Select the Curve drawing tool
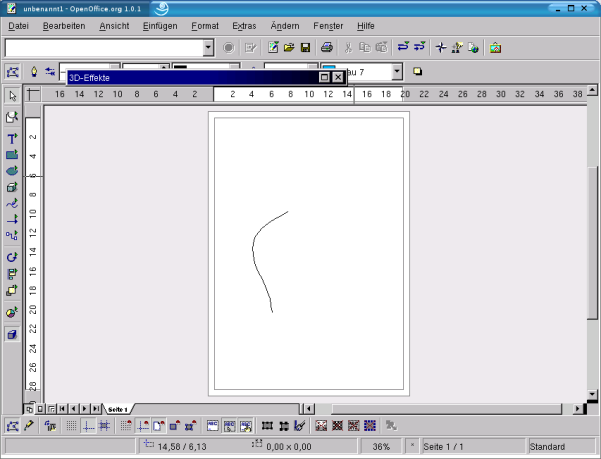The width and height of the screenshot is (601, 459). point(12,203)
